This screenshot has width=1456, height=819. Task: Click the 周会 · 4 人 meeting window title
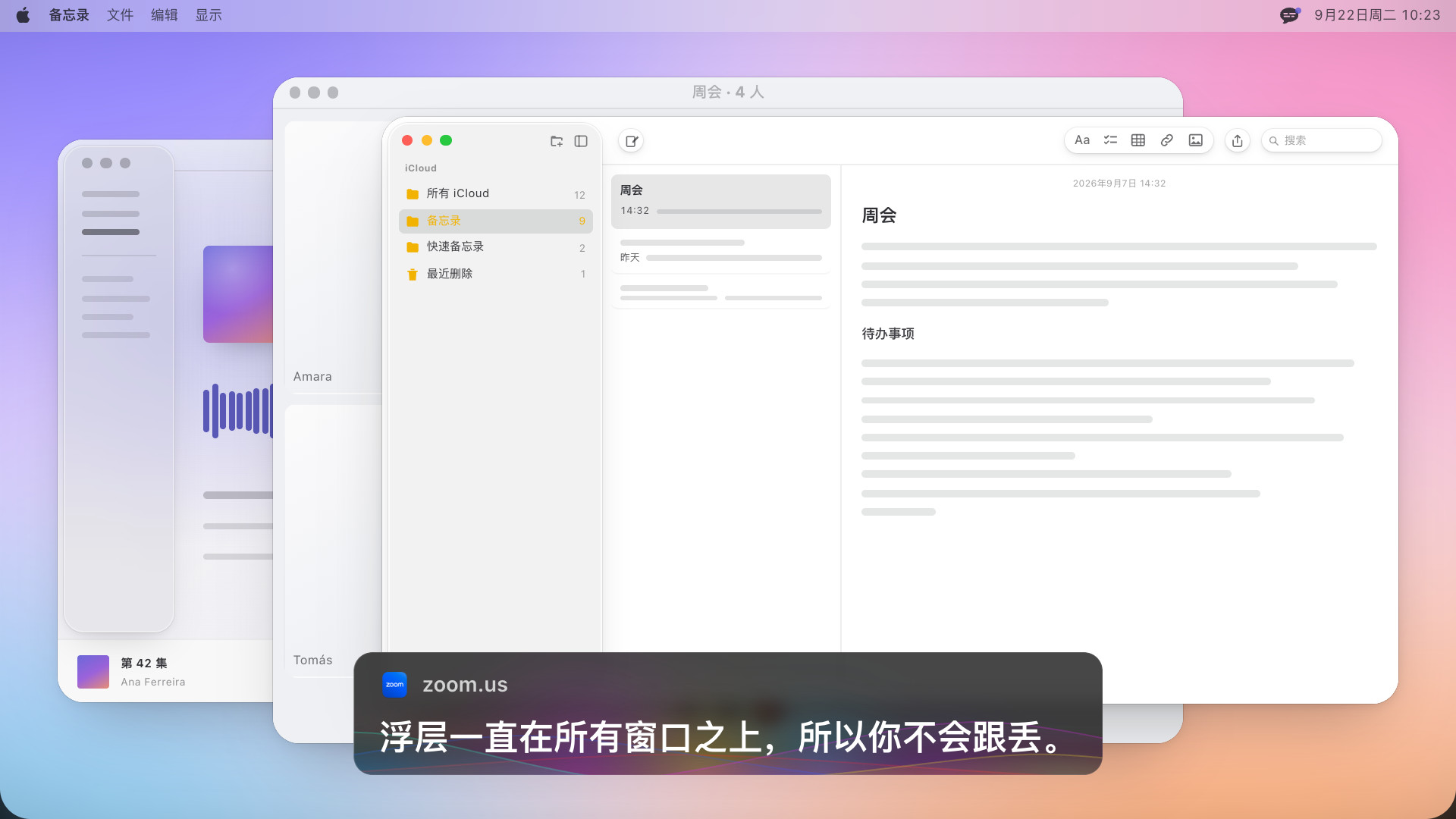tap(728, 92)
